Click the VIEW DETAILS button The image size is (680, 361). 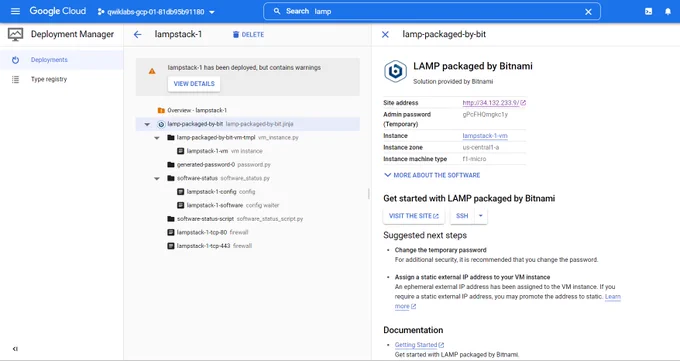[x=194, y=84]
